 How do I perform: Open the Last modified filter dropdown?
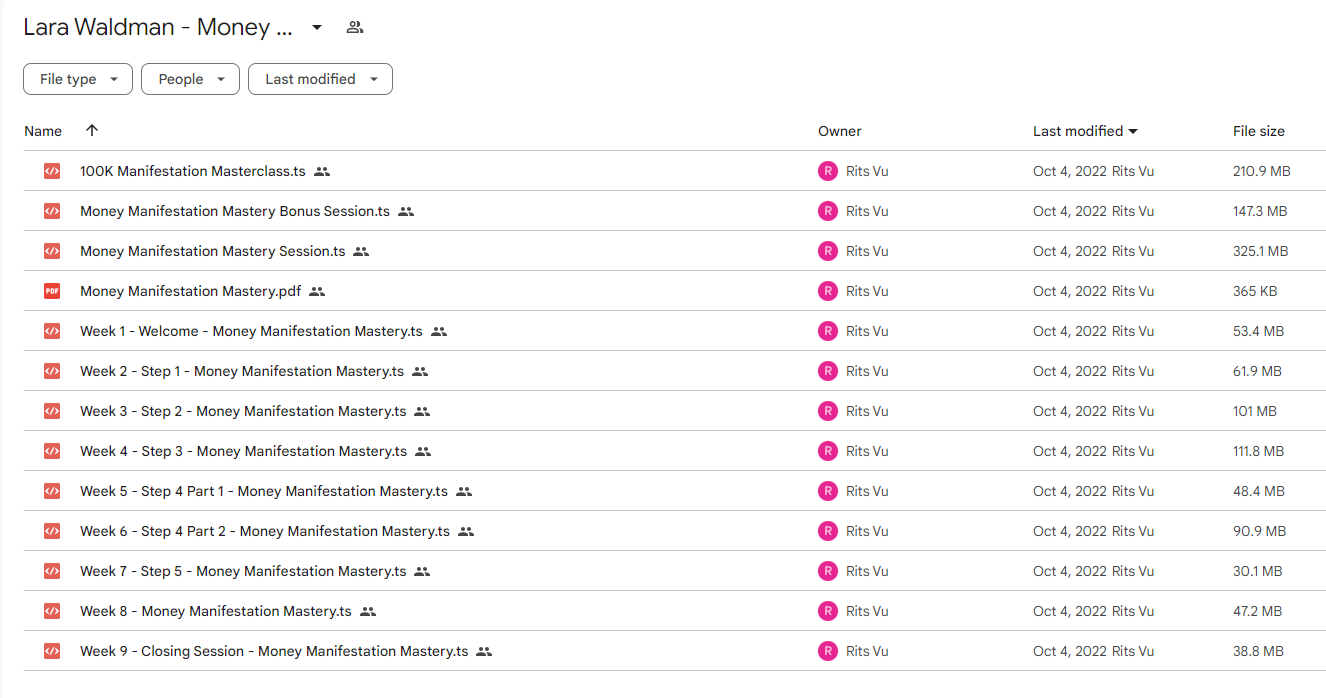tap(320, 79)
